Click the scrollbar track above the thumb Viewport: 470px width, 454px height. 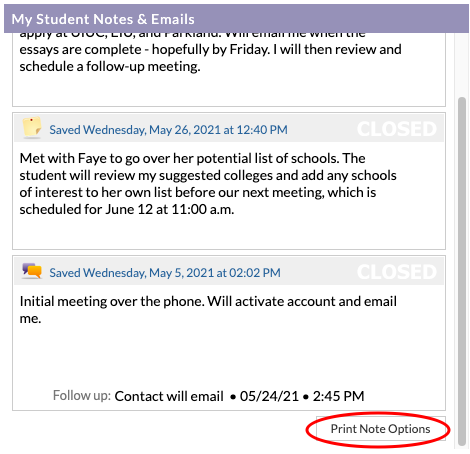462,65
